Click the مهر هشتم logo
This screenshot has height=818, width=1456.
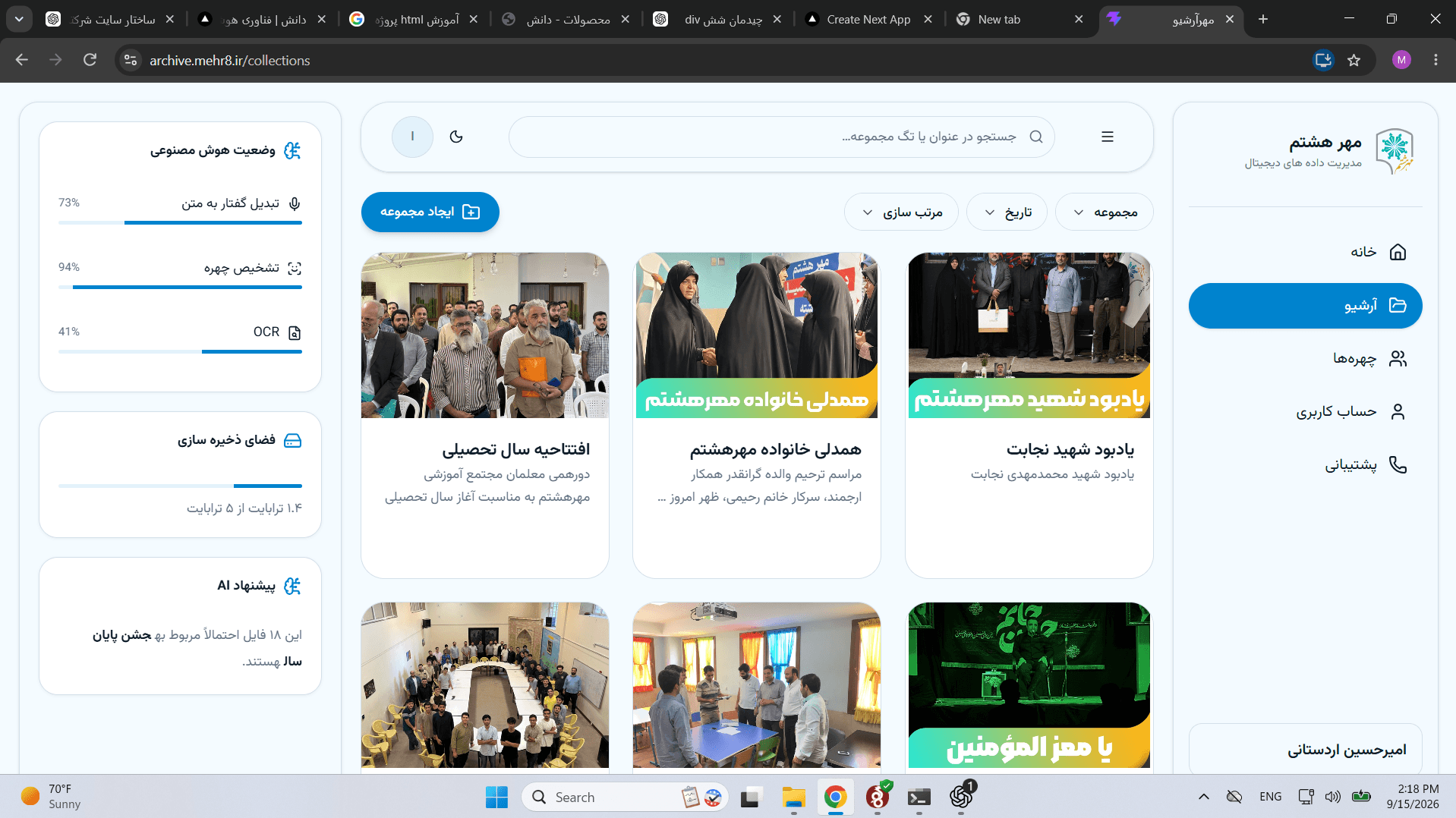click(x=1395, y=150)
